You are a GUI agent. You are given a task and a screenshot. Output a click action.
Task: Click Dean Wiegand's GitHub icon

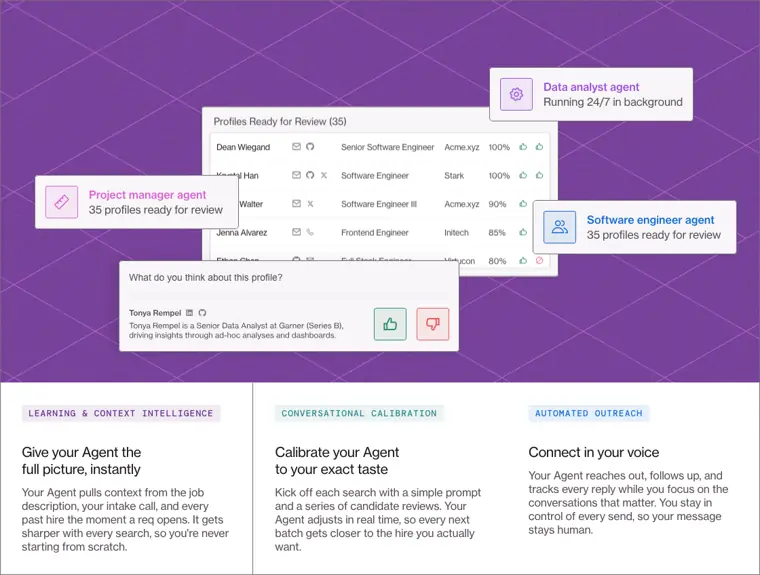(x=310, y=146)
